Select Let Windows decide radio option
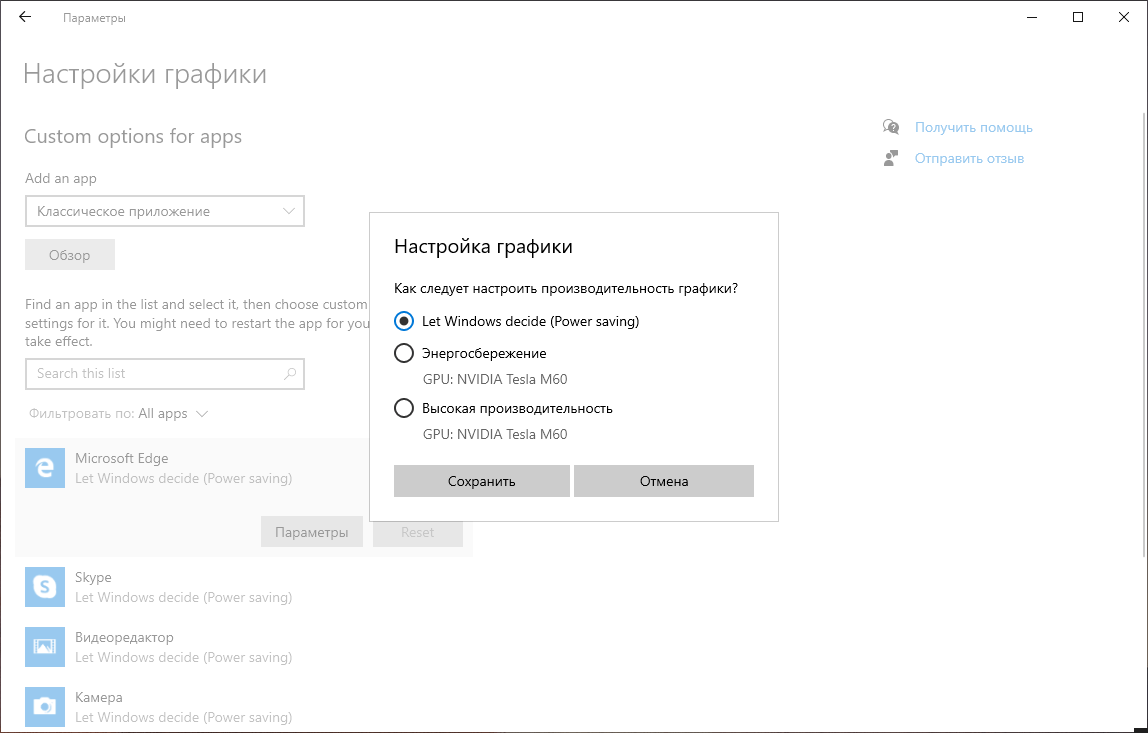Screen dimensions: 1148x733 [x=404, y=321]
